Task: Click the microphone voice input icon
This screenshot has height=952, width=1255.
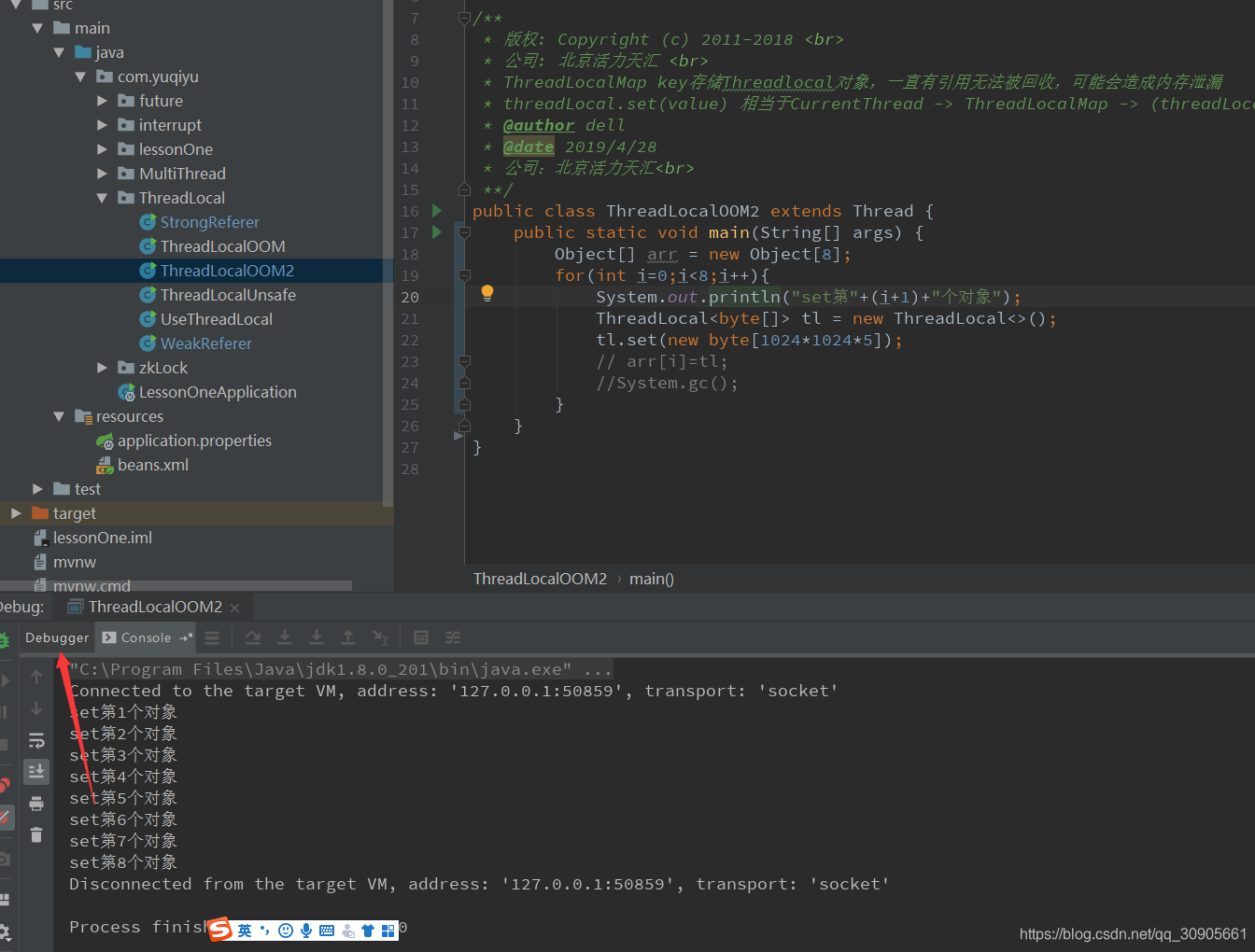Action: tap(306, 931)
